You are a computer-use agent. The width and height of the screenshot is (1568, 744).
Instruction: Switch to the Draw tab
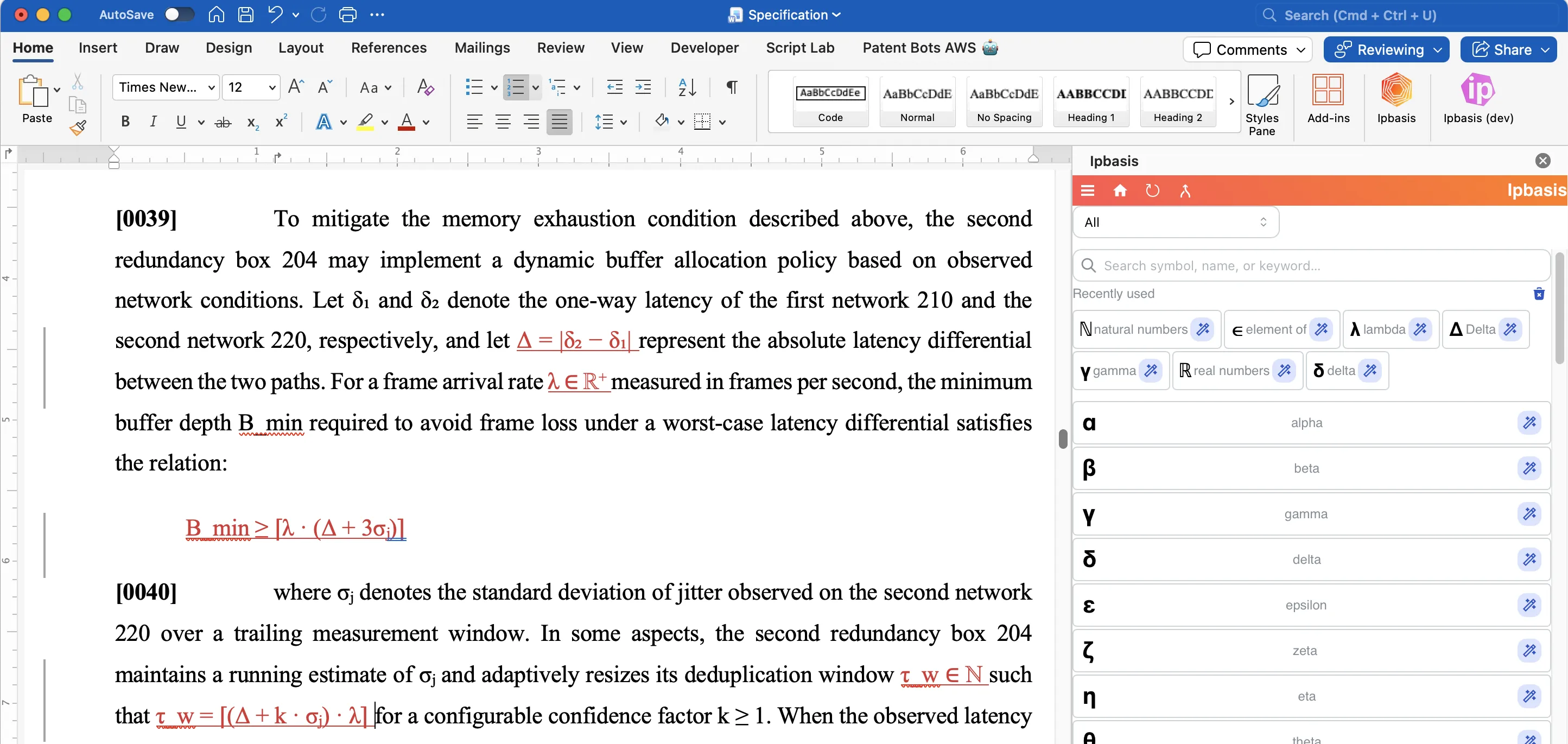(x=161, y=48)
